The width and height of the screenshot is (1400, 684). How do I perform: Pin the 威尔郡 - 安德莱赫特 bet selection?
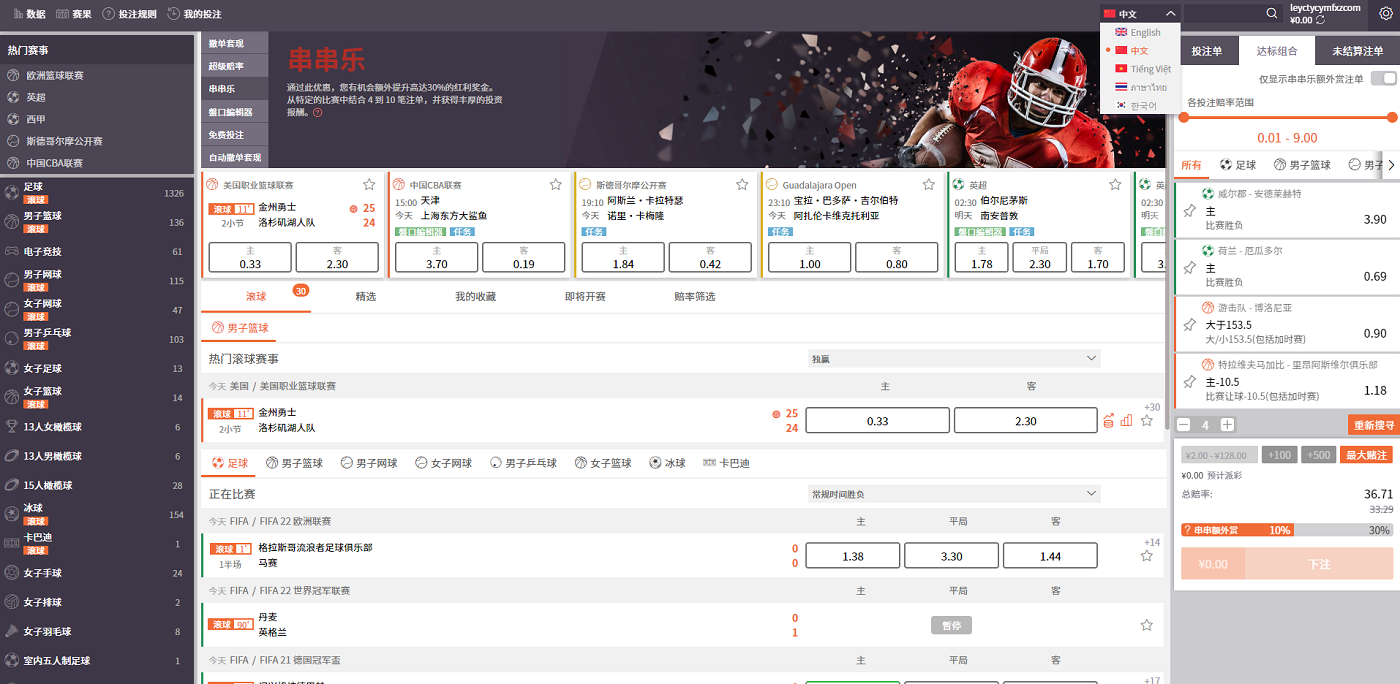click(1189, 211)
